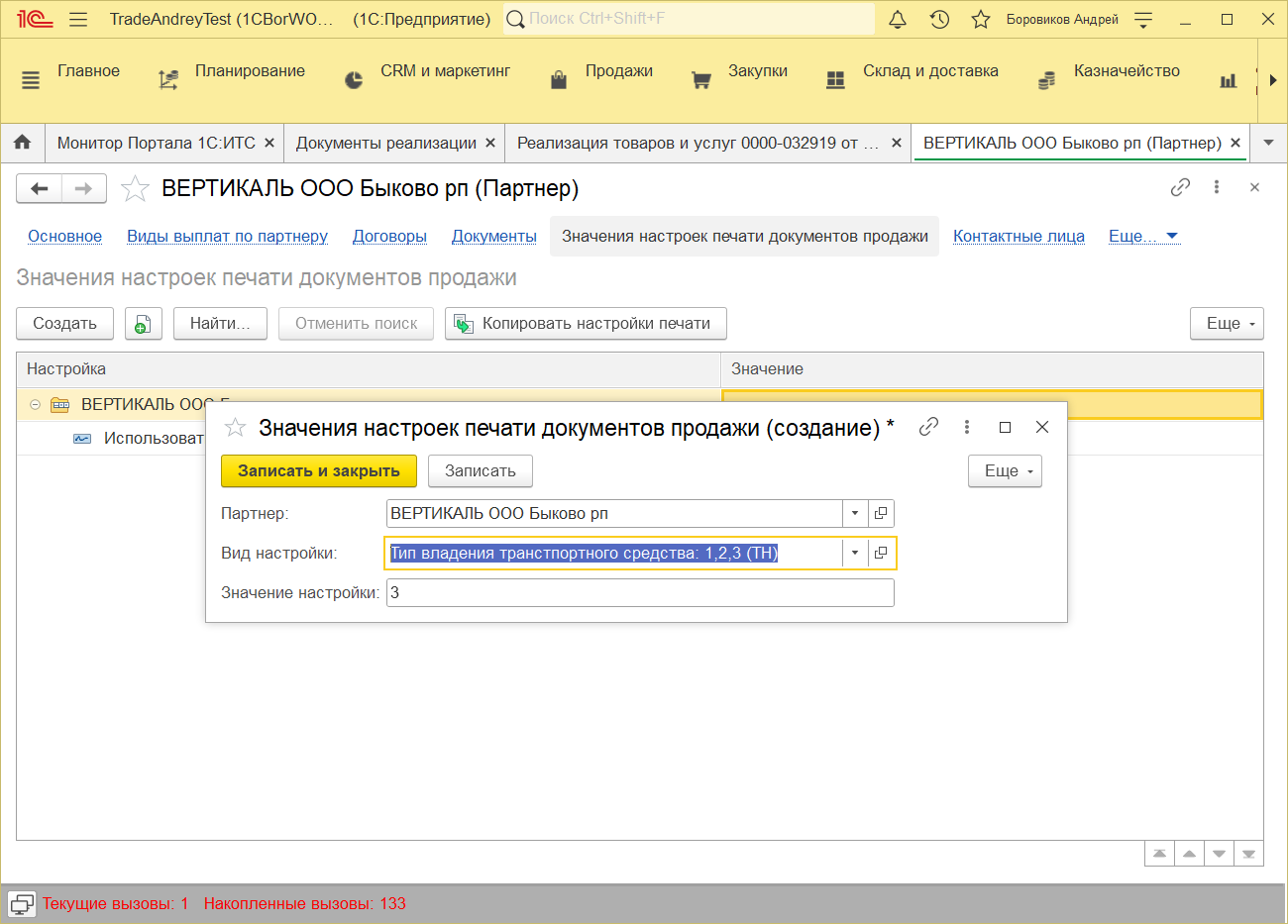Open favorites star in title bar
The image size is (1288, 924).
(x=981, y=20)
